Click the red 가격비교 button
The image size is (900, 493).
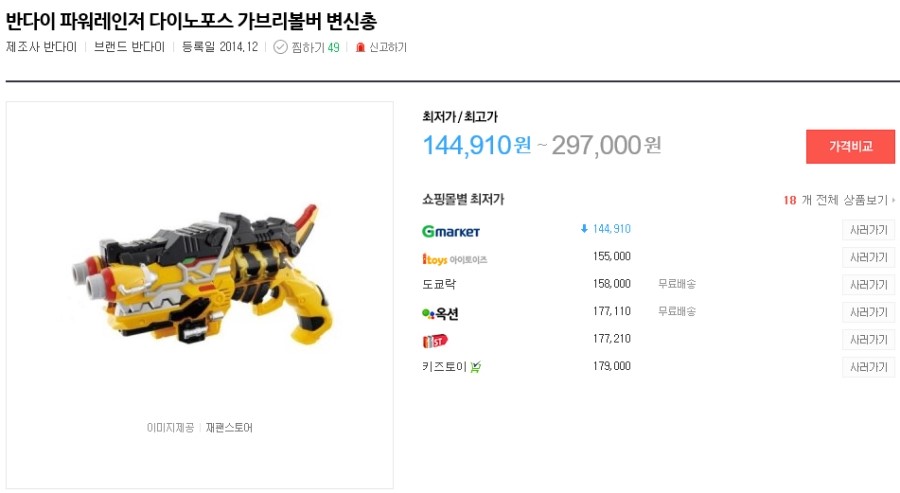pos(850,146)
